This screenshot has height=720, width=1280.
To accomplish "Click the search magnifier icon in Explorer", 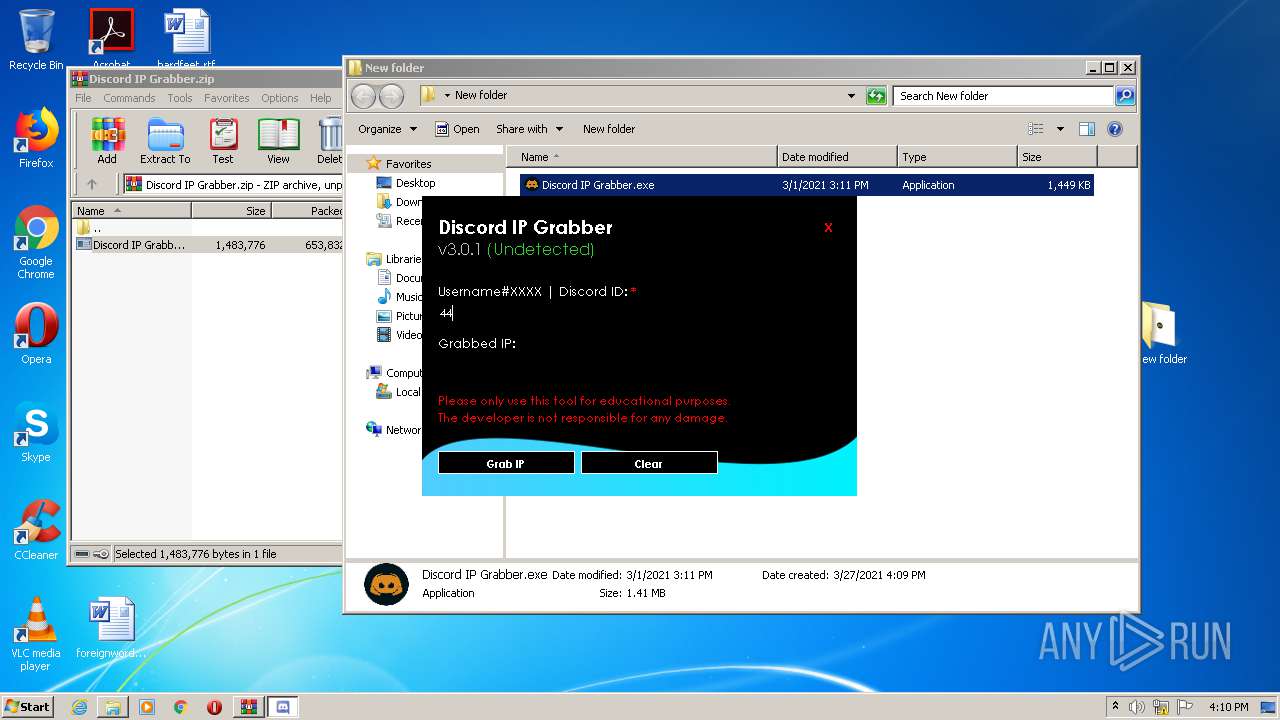I will 1125,96.
